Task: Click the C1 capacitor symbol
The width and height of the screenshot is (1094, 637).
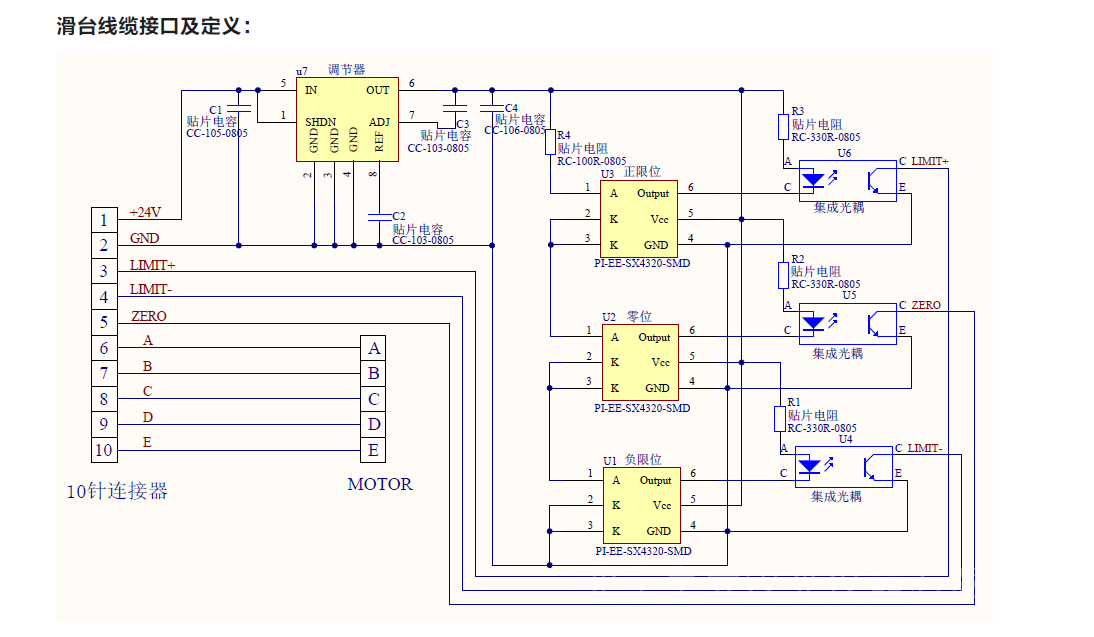Action: [x=238, y=108]
